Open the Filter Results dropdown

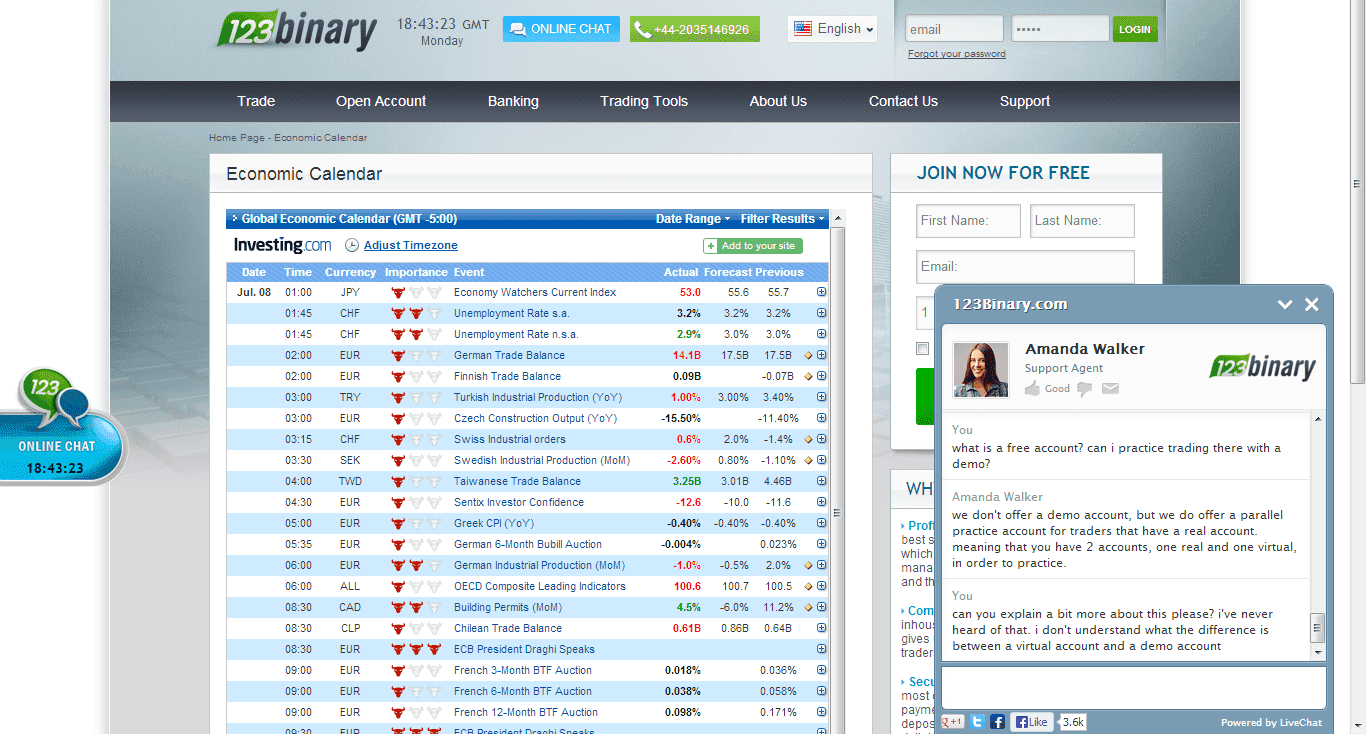pos(783,218)
